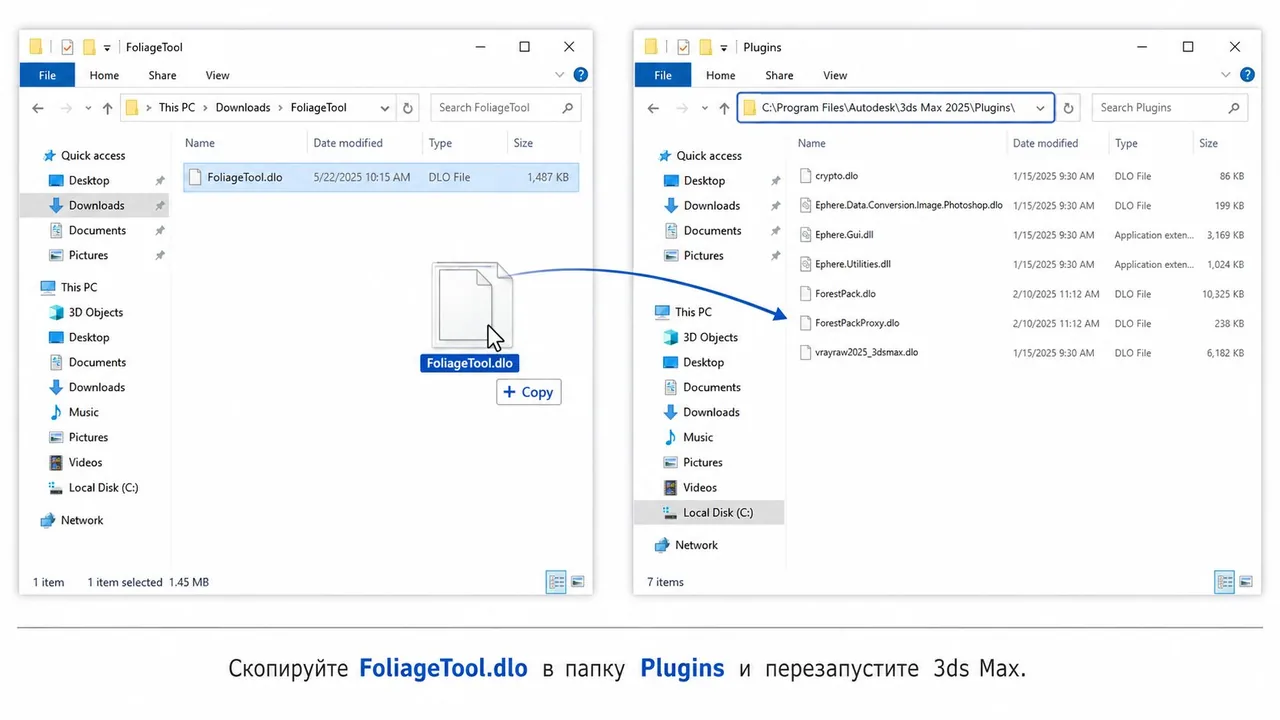Click This PC in the FoliageTool address breadcrumb
Screen dimensions: 1280x720
[177, 108]
